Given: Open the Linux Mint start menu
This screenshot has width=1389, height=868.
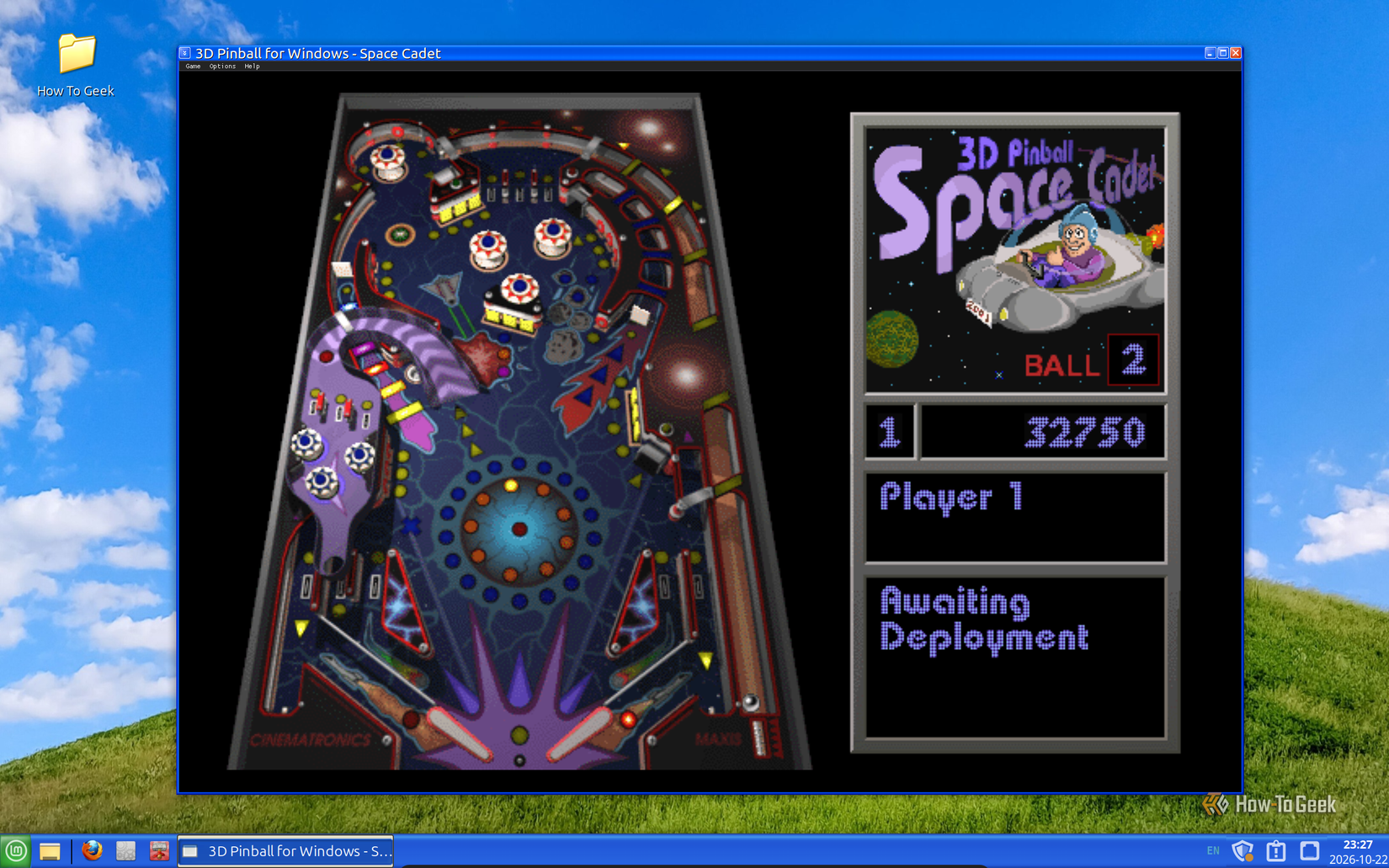Looking at the screenshot, I should 16,851.
